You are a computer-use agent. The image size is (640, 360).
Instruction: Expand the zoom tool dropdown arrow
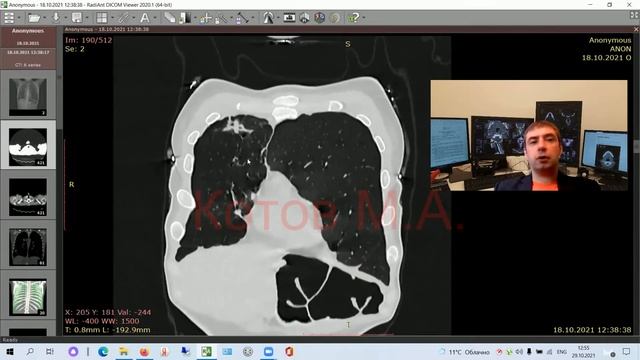point(231,18)
